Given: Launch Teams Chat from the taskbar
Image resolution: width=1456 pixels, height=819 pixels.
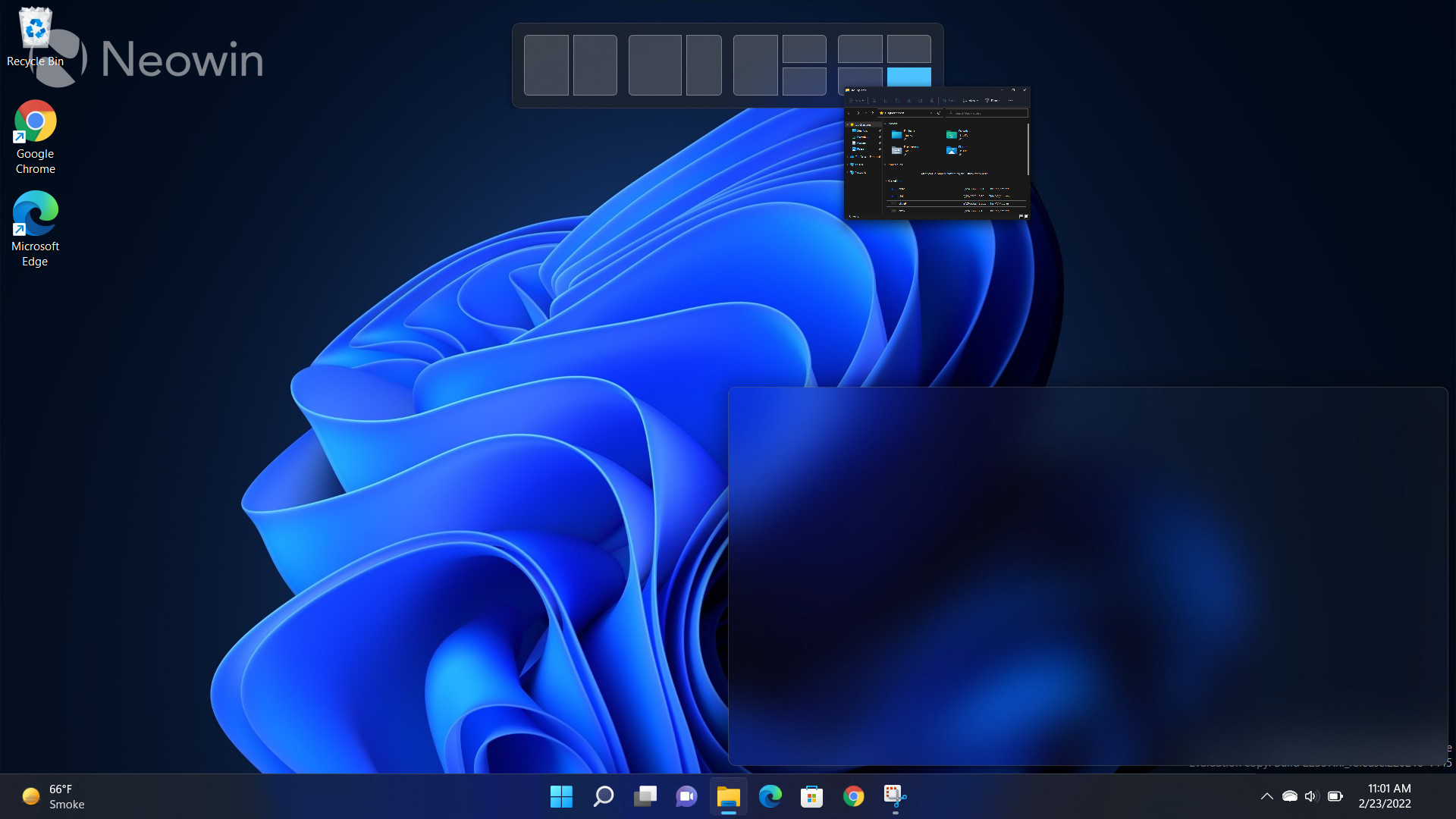Looking at the screenshot, I should 687,796.
